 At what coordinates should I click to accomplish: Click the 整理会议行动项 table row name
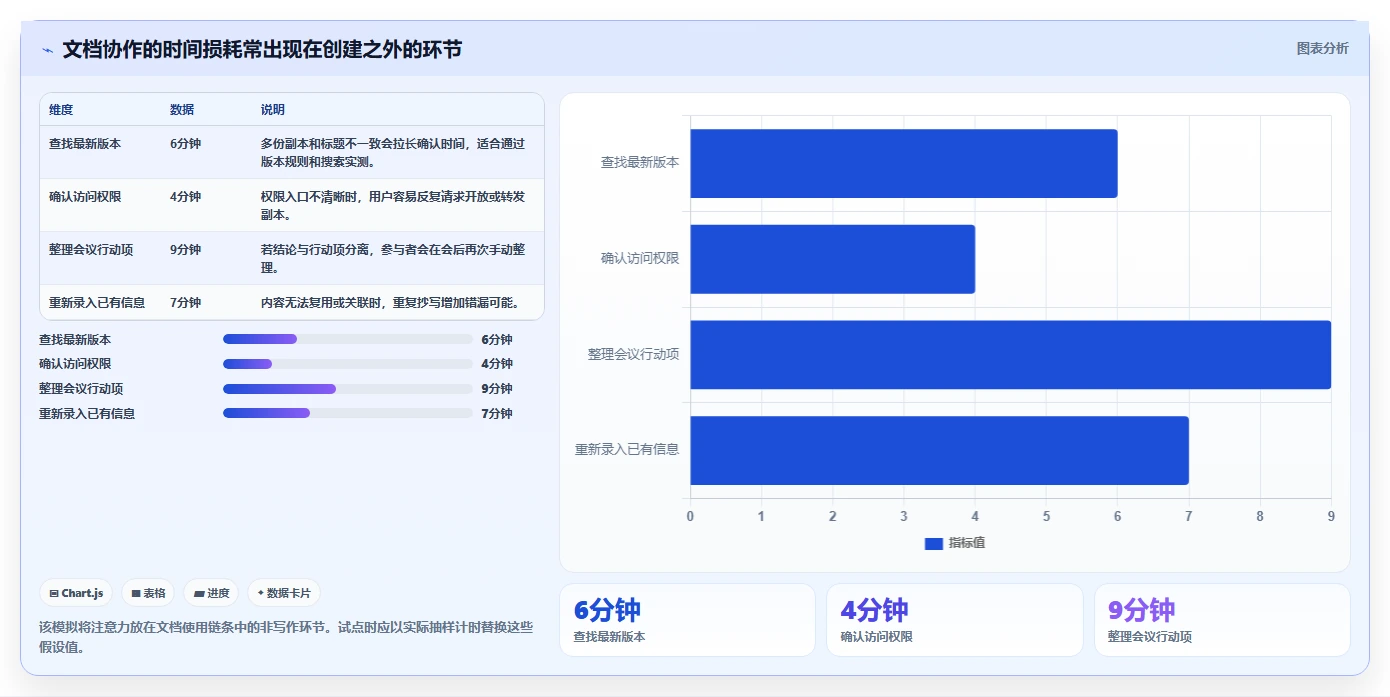pos(91,250)
